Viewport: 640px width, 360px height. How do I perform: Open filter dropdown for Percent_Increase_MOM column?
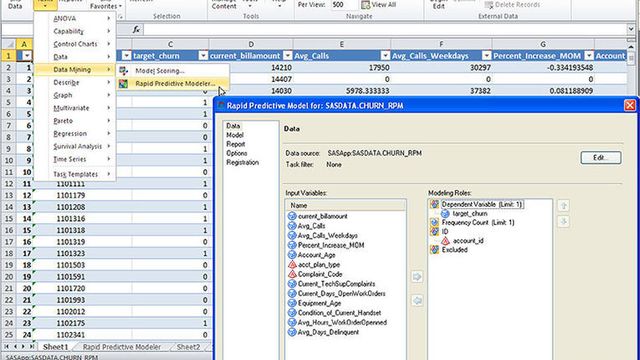click(x=589, y=56)
